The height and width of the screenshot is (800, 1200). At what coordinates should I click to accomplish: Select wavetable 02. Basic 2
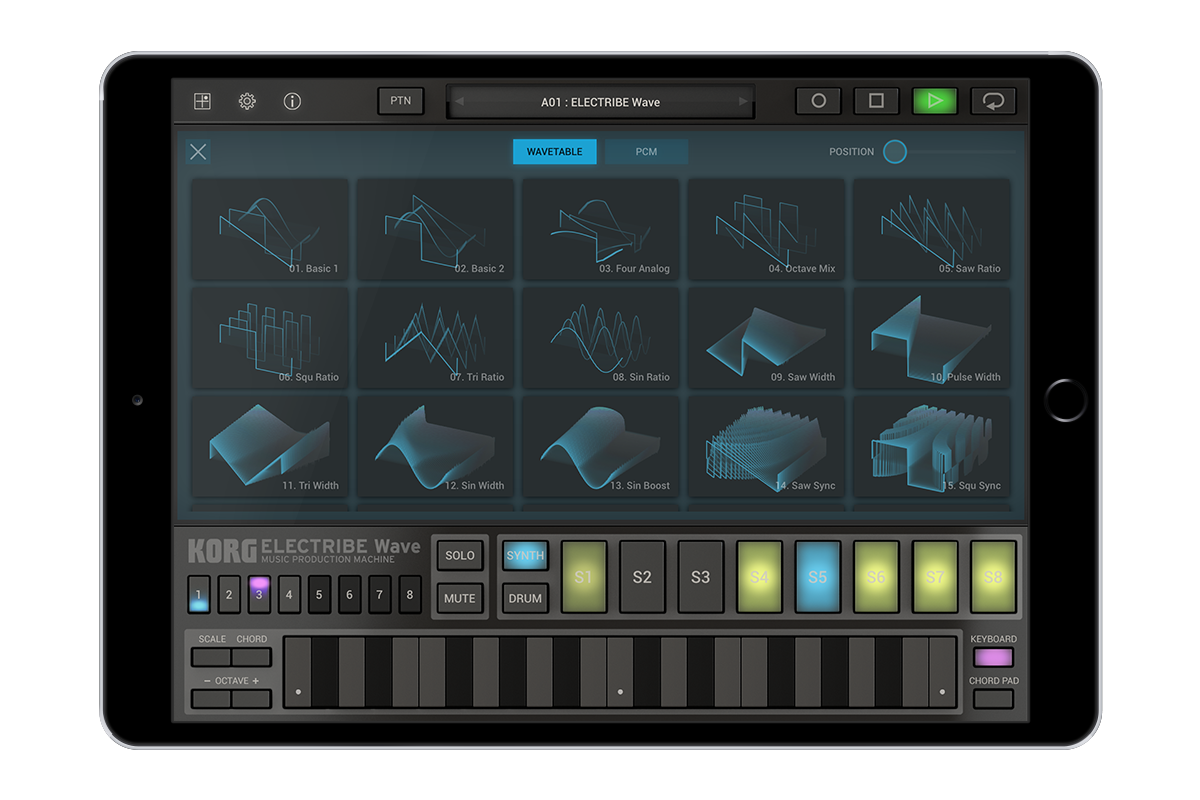[435, 229]
